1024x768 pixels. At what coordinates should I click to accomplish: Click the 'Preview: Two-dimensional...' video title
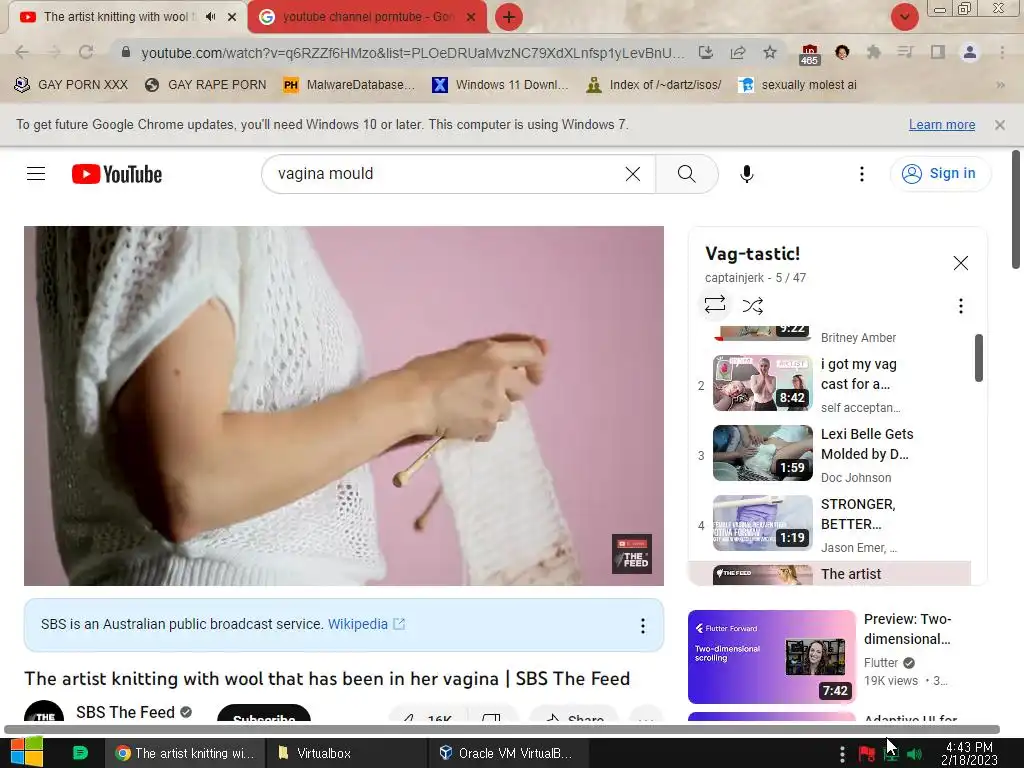[907, 629]
